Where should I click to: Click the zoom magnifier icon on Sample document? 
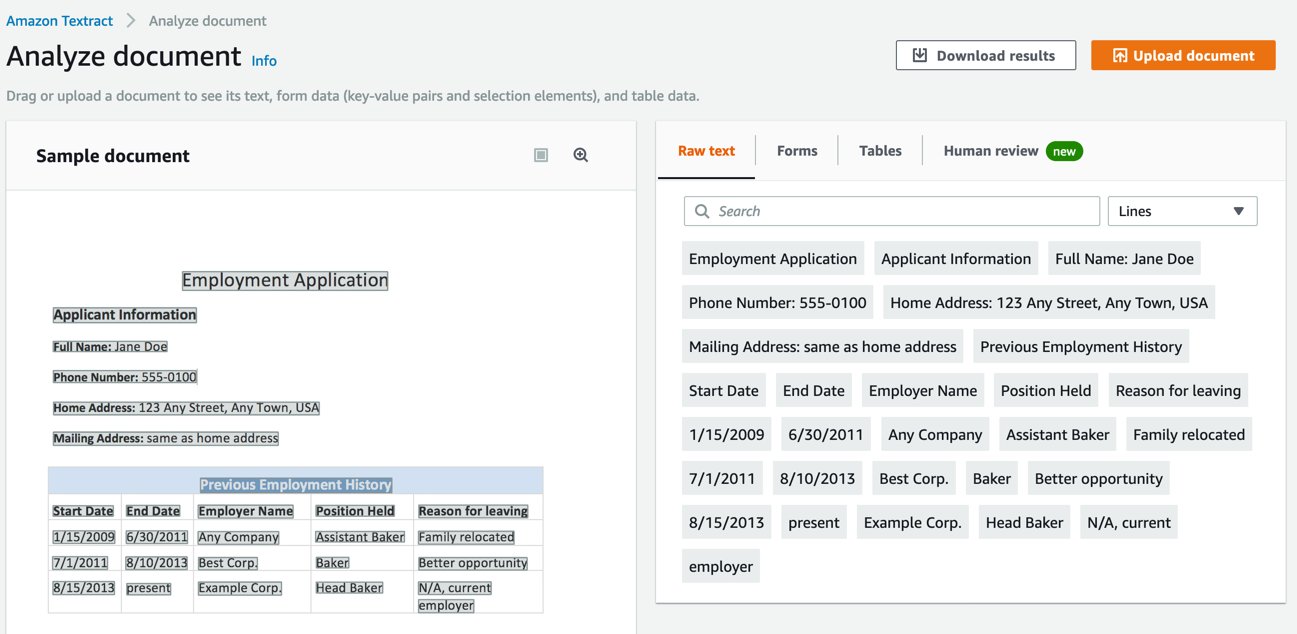(x=581, y=155)
